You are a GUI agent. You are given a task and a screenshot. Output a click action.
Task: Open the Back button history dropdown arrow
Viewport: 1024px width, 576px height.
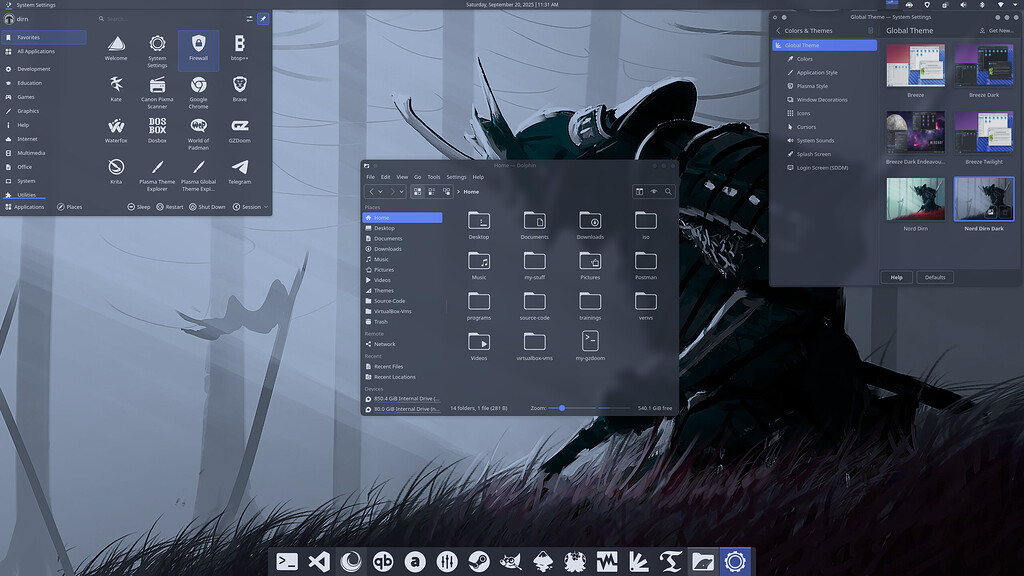[381, 191]
